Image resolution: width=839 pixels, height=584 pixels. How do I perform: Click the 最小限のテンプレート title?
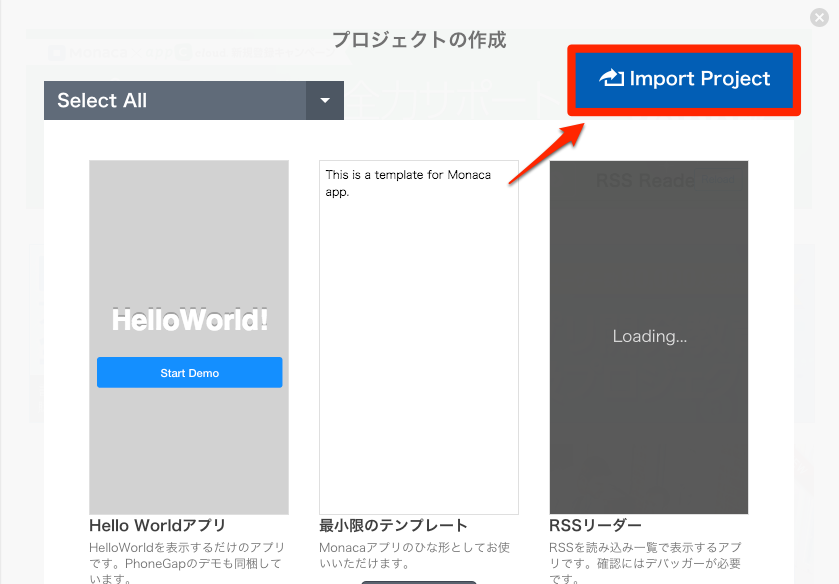tap(393, 526)
